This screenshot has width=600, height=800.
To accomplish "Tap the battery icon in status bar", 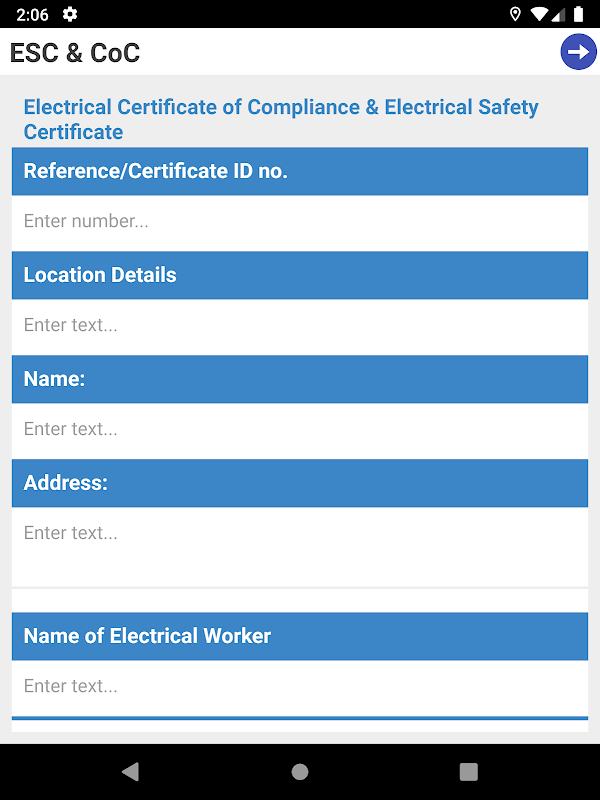I will point(578,14).
